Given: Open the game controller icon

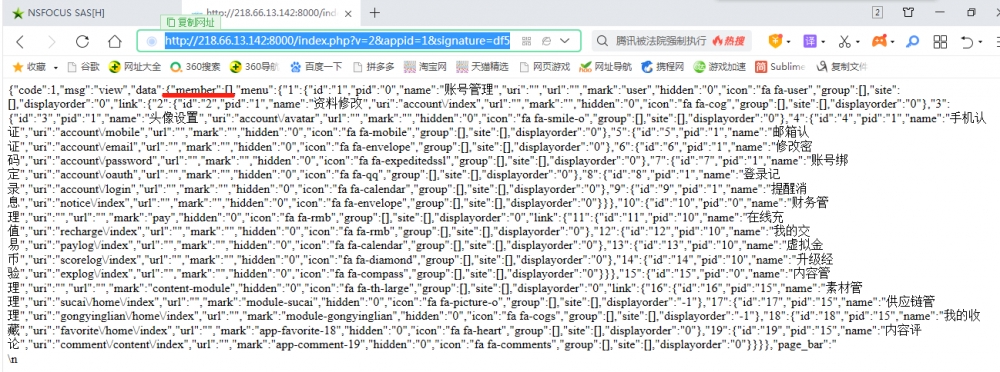Looking at the screenshot, I should (879, 41).
